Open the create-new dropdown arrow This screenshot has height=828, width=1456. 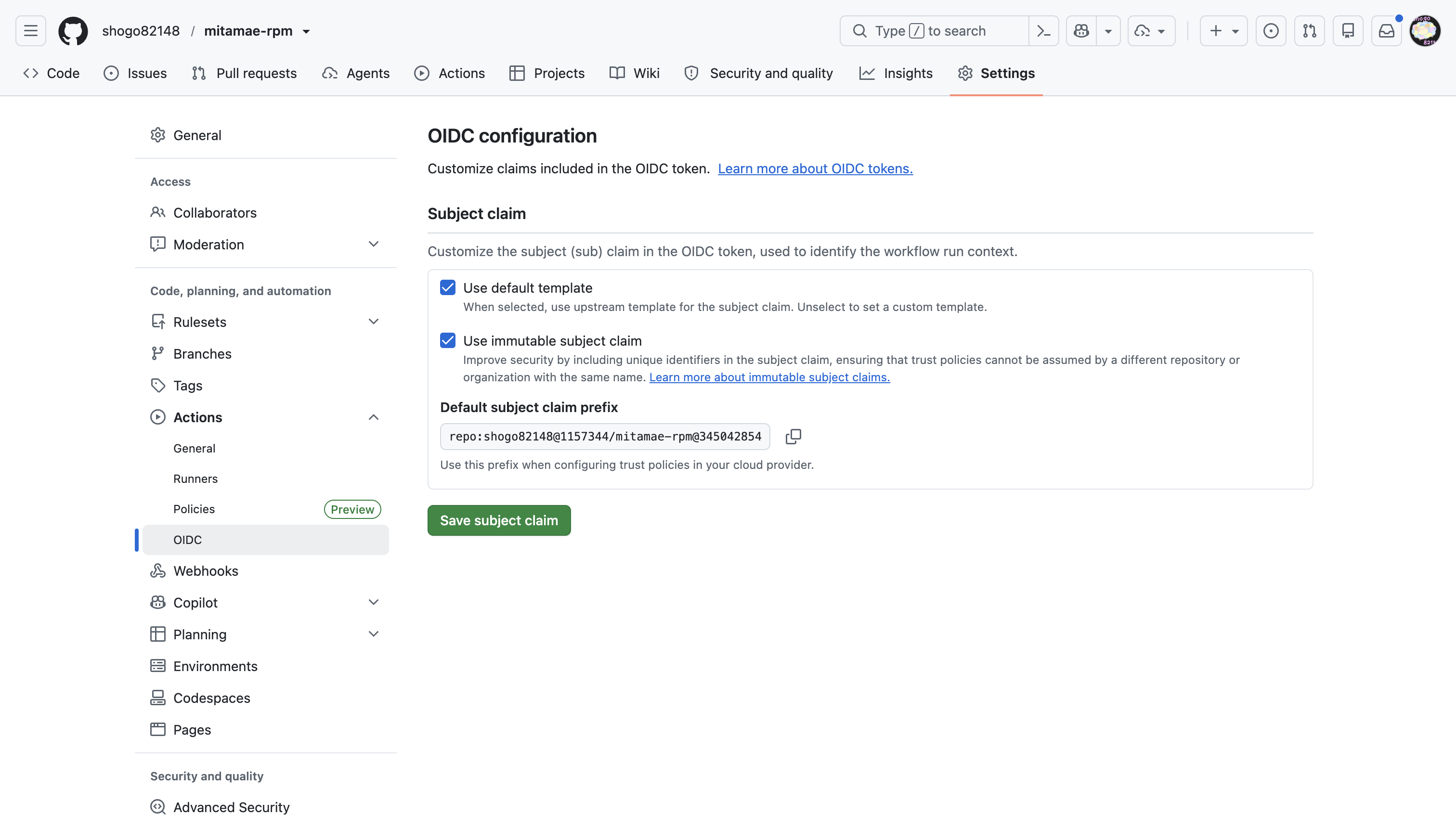(x=1235, y=31)
